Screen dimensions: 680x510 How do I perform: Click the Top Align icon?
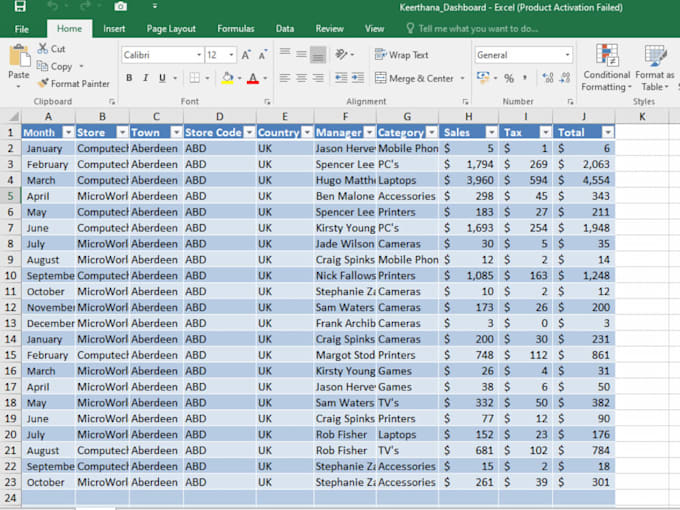click(x=285, y=54)
